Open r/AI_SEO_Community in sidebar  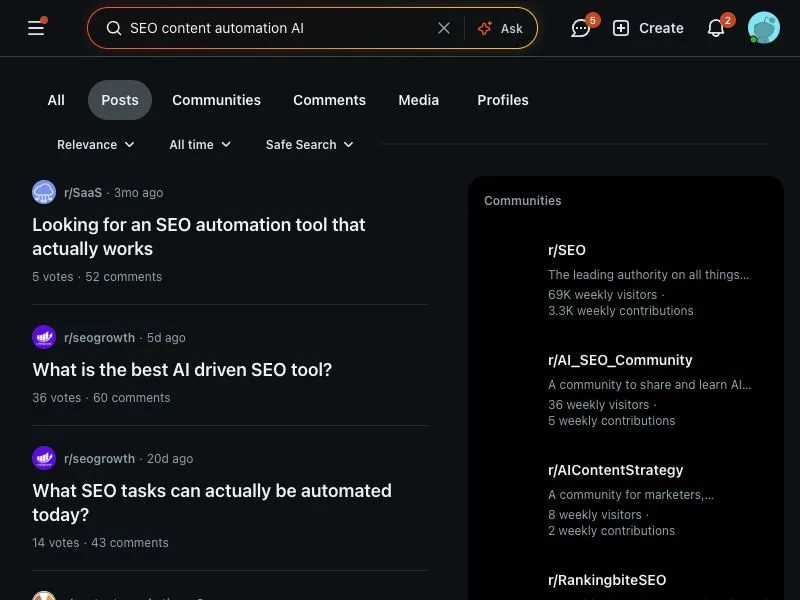click(x=620, y=360)
